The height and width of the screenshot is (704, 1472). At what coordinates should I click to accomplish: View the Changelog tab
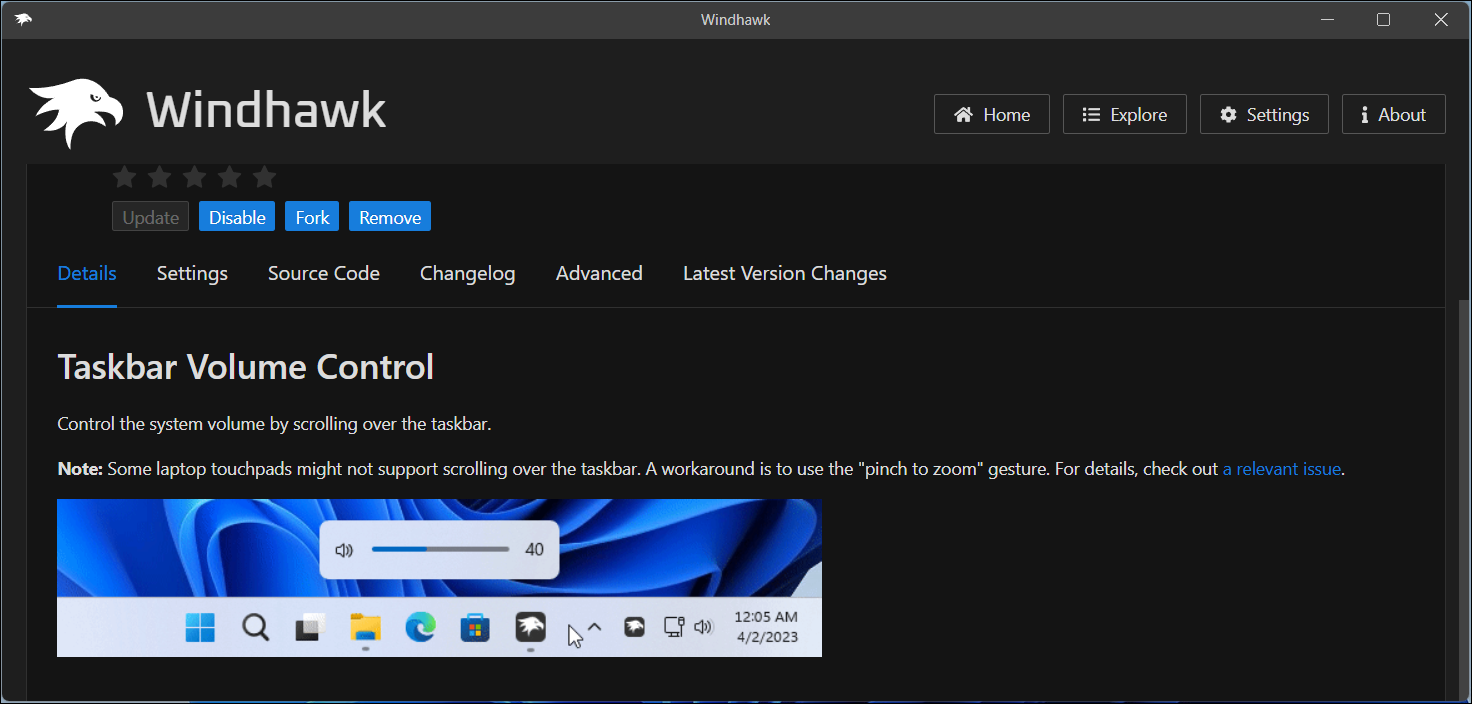click(x=467, y=273)
